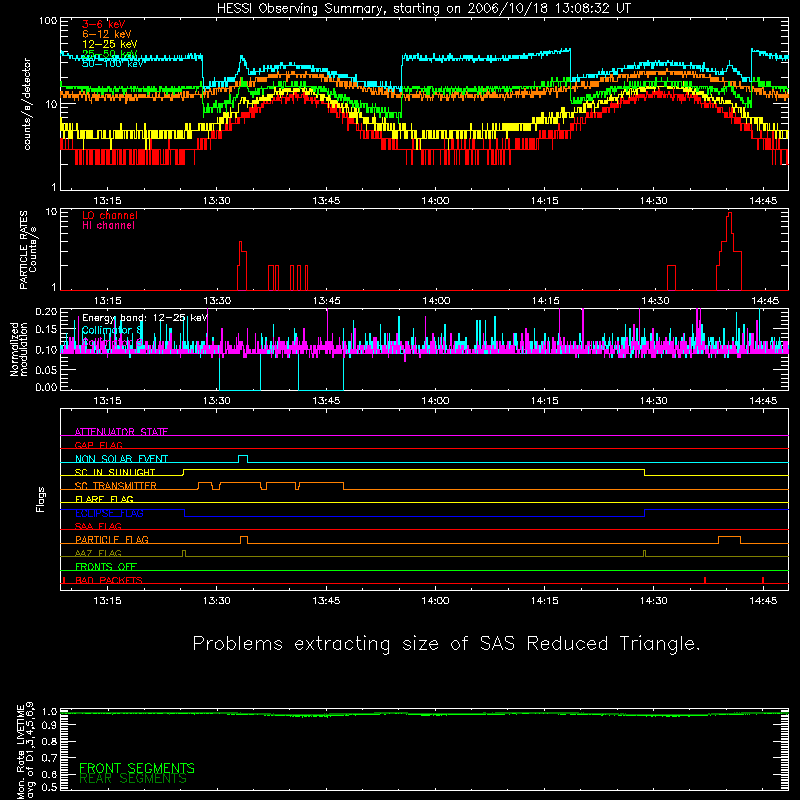The image size is (800, 800).
Task: Click the "14:15" tick under the modulation plot
Action: (x=545, y=401)
